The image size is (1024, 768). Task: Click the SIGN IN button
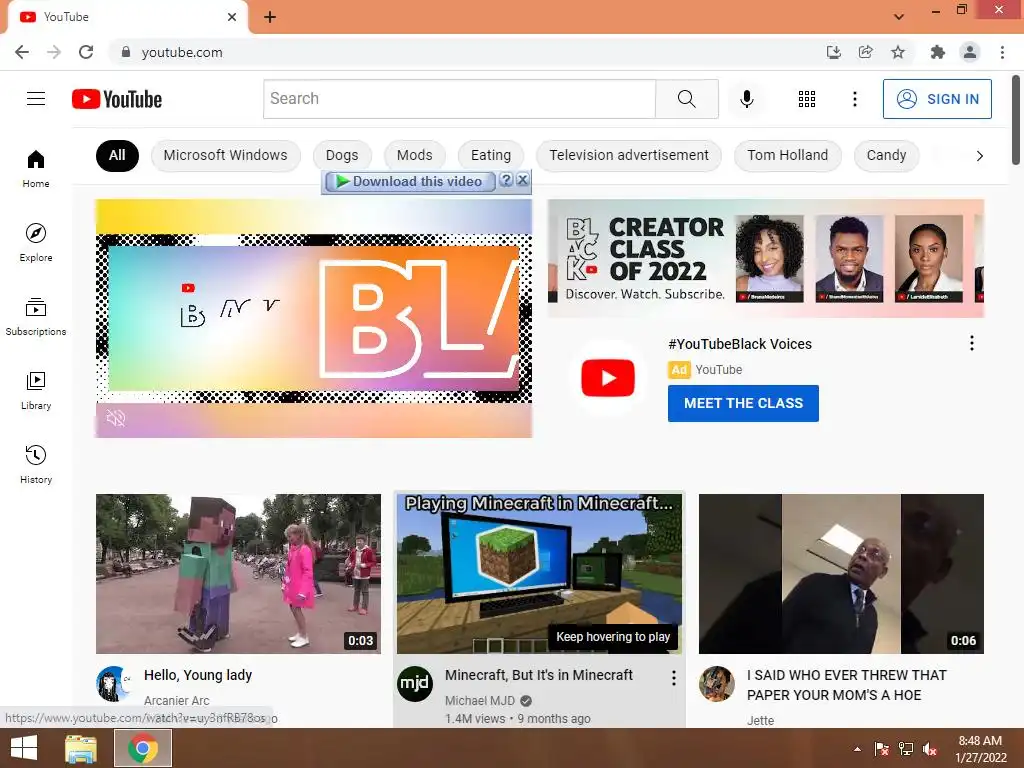(937, 99)
